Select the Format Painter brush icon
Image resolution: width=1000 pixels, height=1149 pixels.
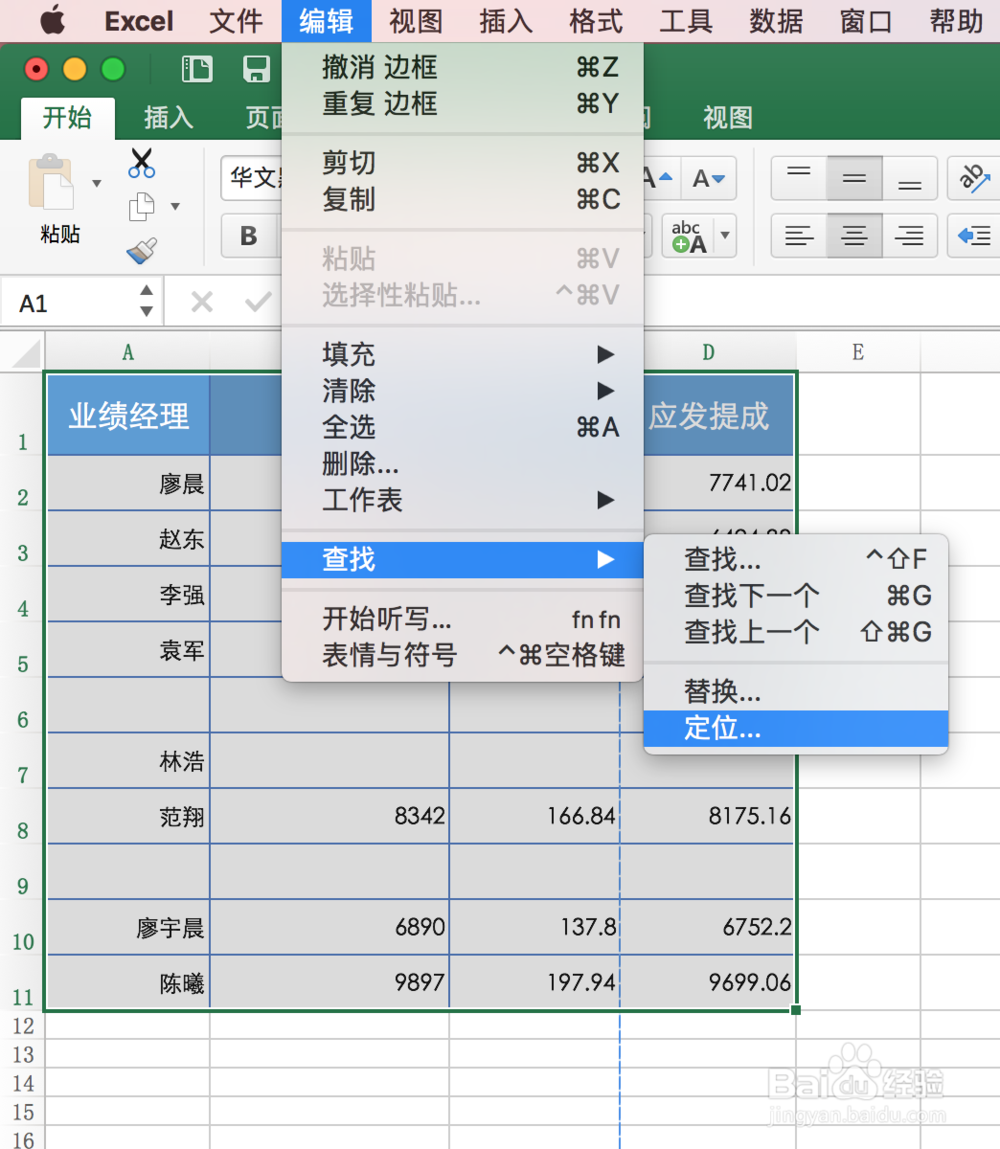[140, 250]
